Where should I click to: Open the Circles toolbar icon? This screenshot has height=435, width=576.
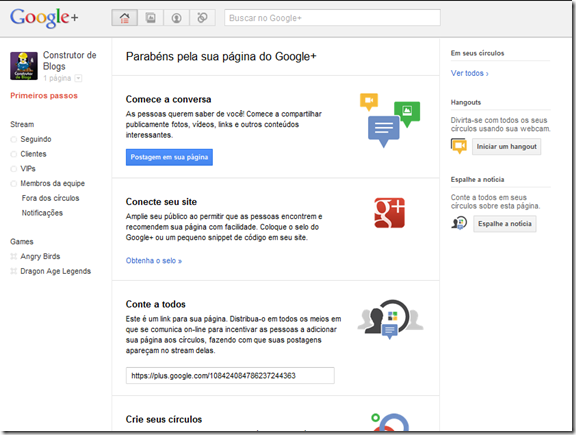click(x=202, y=18)
